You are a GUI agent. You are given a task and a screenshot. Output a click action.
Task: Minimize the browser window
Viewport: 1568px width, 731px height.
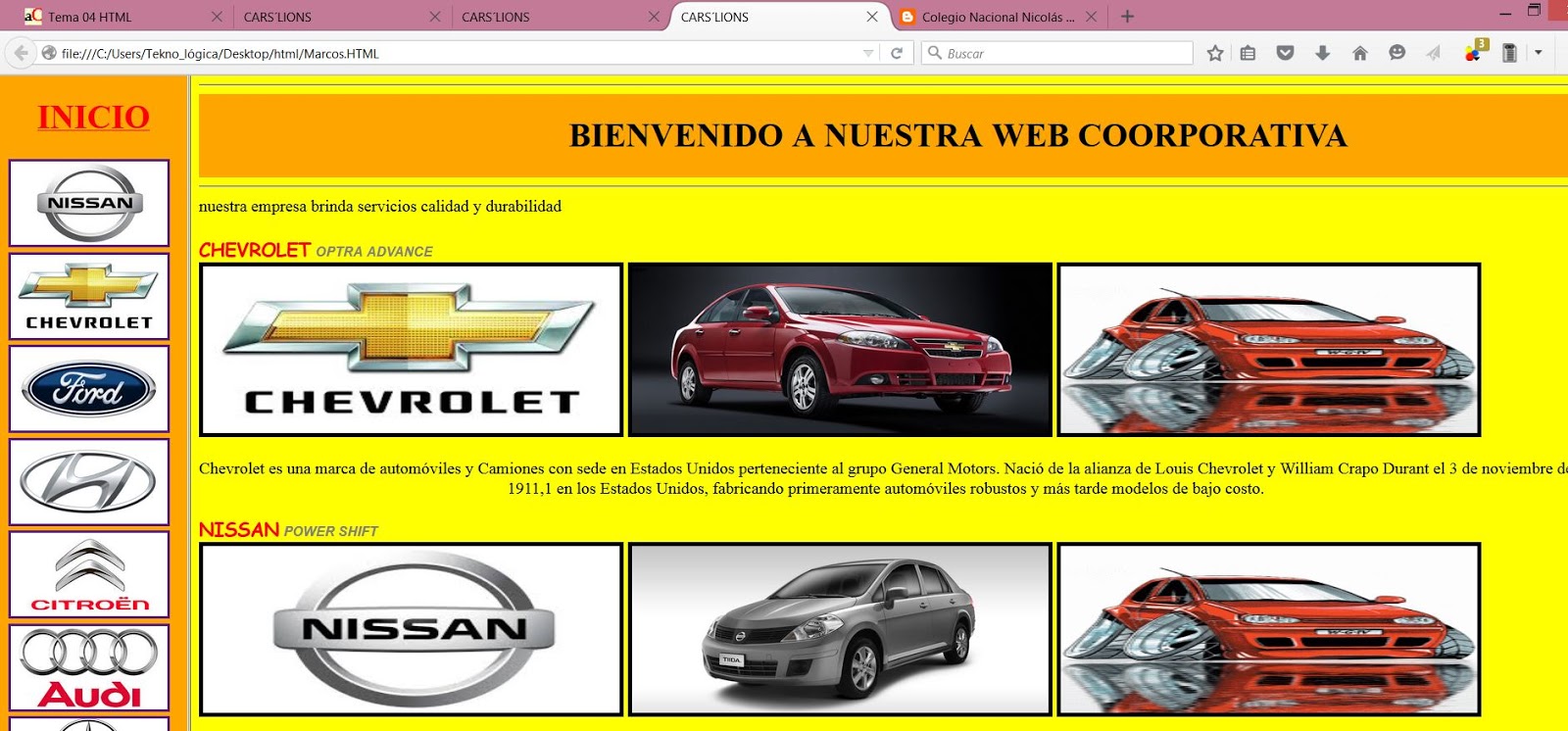coord(1505,13)
